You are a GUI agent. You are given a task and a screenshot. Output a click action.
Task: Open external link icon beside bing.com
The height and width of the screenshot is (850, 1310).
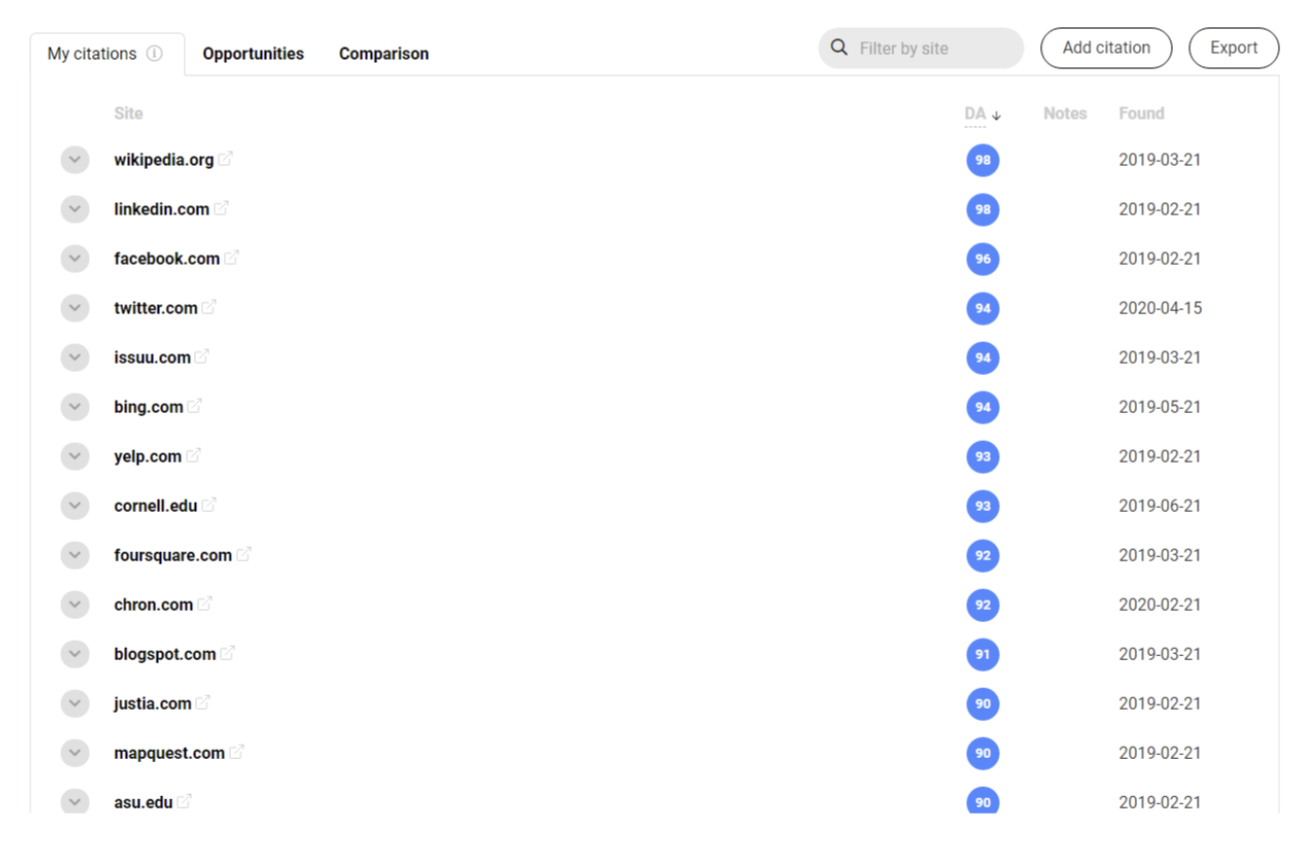coord(195,406)
